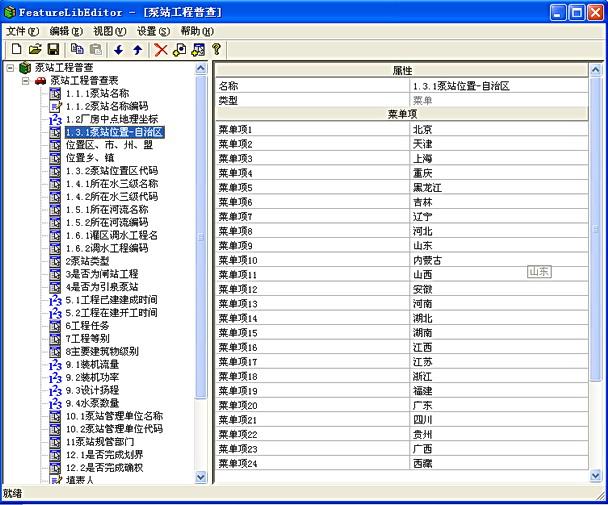
Task: Click the yellow question mark Help icon
Action: tap(216, 49)
